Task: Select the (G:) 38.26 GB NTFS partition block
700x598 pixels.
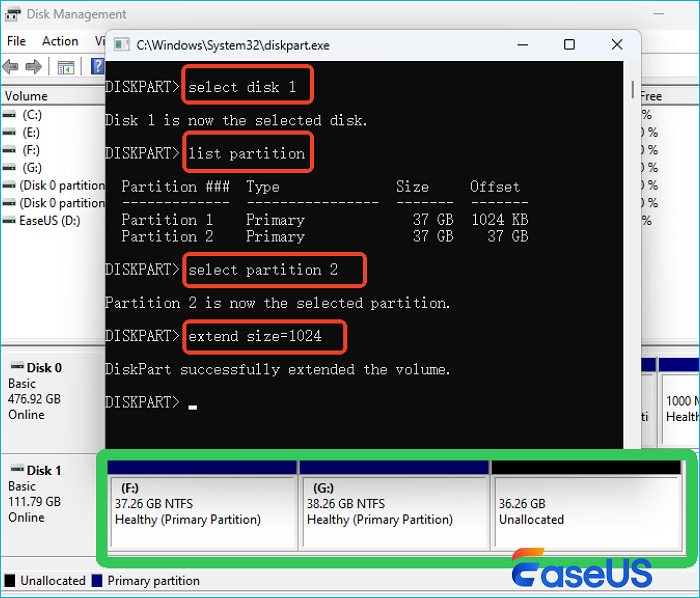Action: coord(394,504)
